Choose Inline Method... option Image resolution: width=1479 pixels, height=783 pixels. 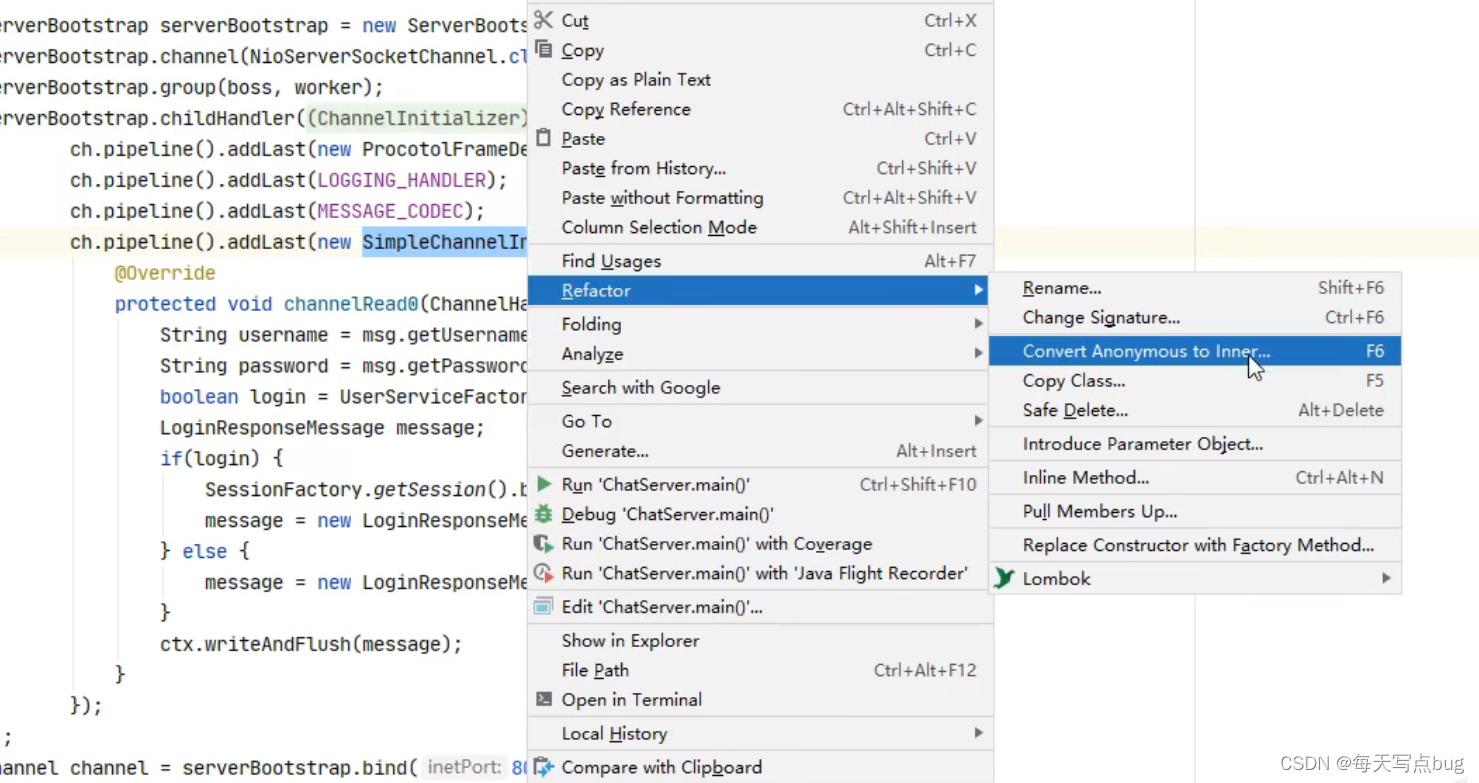[x=1195, y=478]
